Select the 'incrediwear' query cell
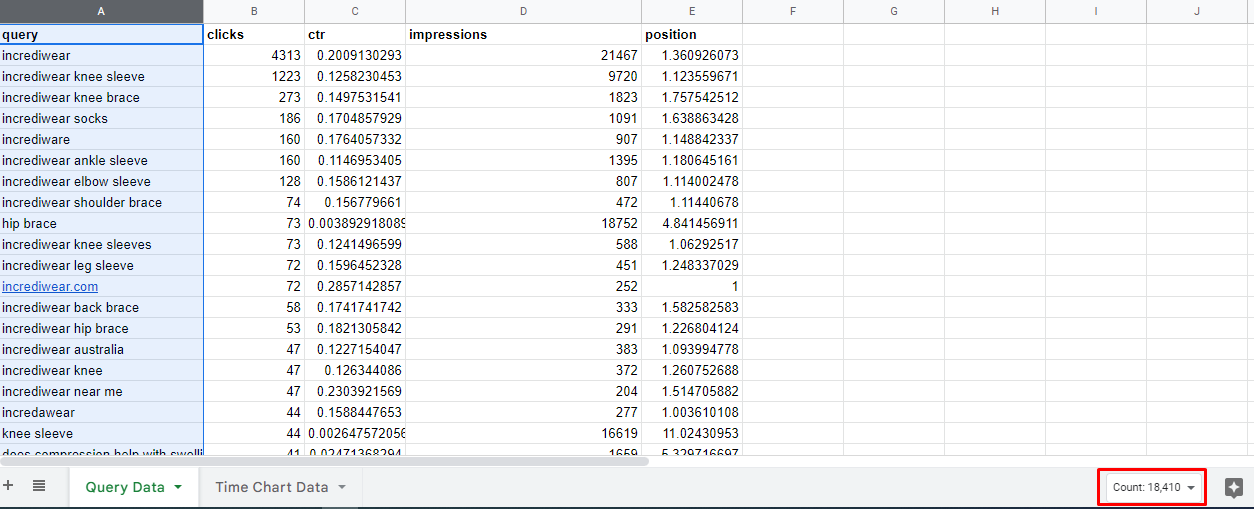 tap(102, 55)
